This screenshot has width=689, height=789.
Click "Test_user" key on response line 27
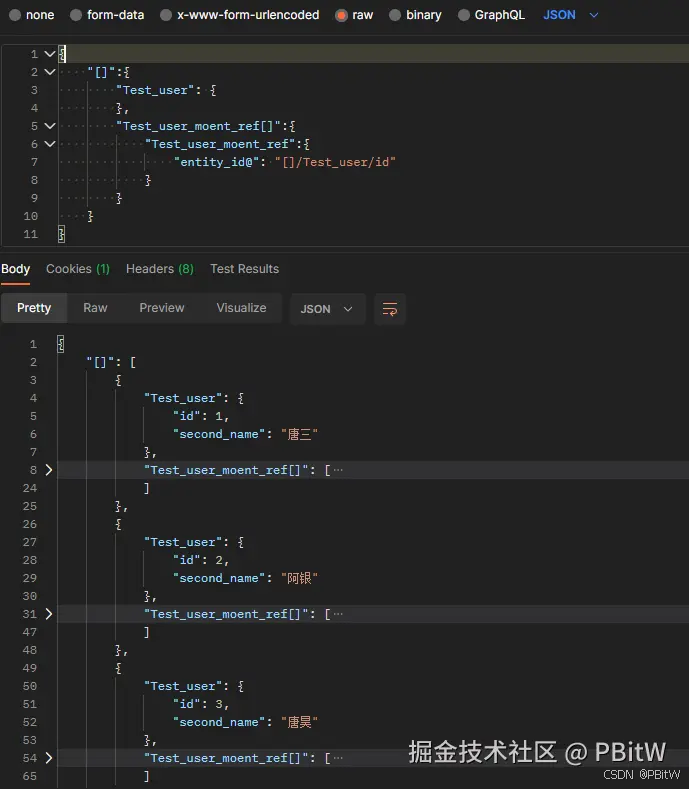pyautogui.click(x=183, y=542)
